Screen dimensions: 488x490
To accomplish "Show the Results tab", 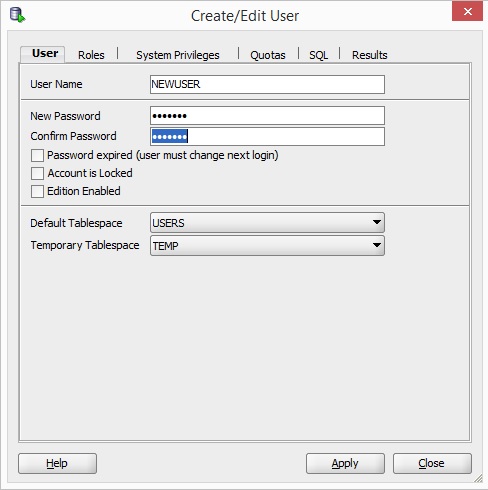I will coord(370,55).
